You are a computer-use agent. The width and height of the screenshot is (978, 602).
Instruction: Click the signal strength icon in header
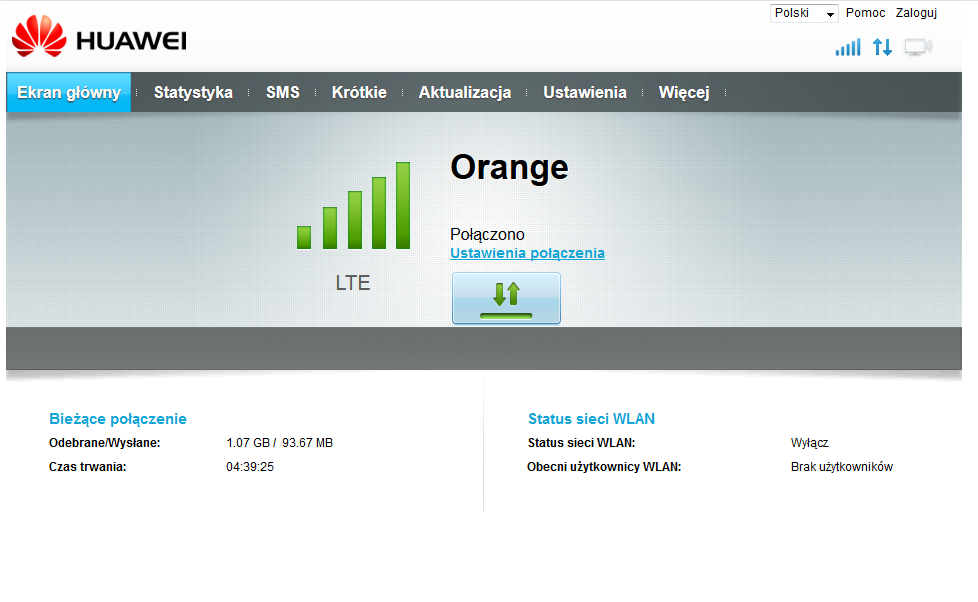[x=847, y=47]
